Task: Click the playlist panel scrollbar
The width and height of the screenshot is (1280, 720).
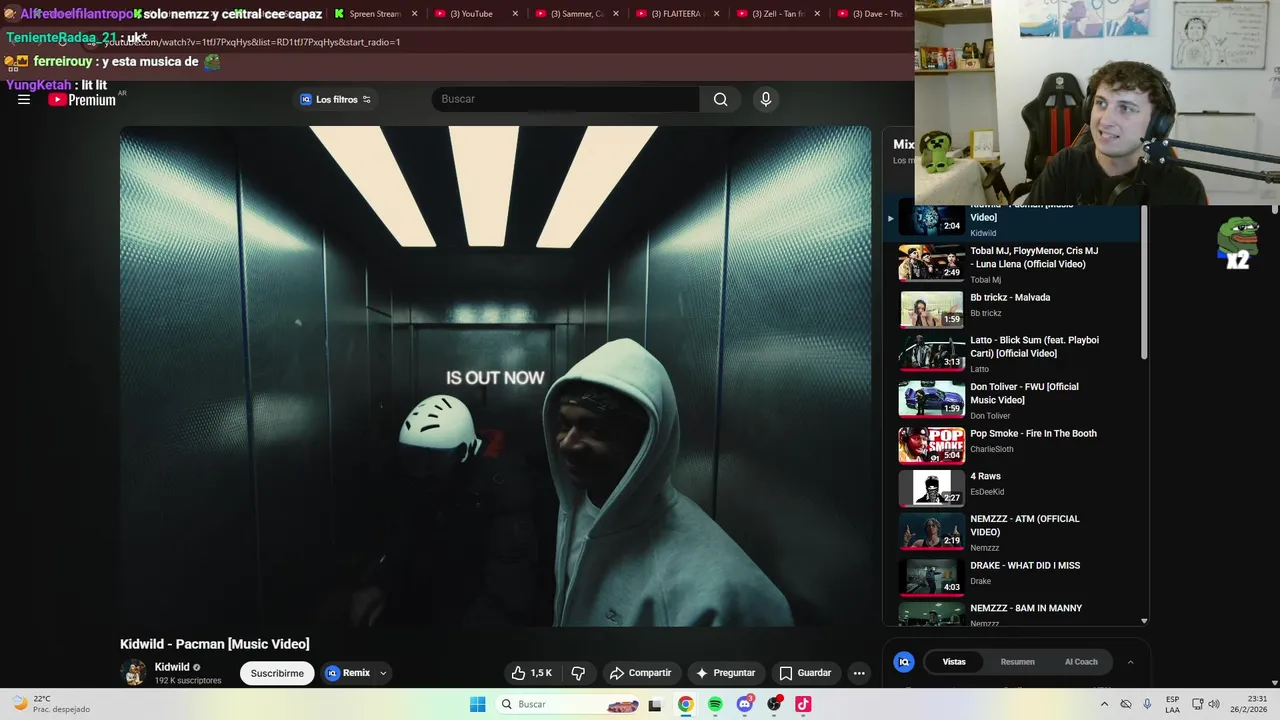Action: (x=1144, y=283)
